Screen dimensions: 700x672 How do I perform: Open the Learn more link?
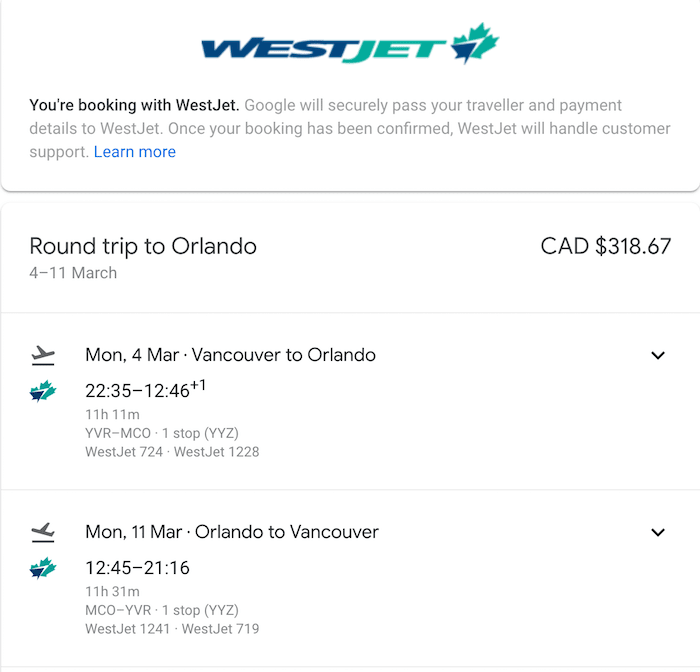pos(135,152)
